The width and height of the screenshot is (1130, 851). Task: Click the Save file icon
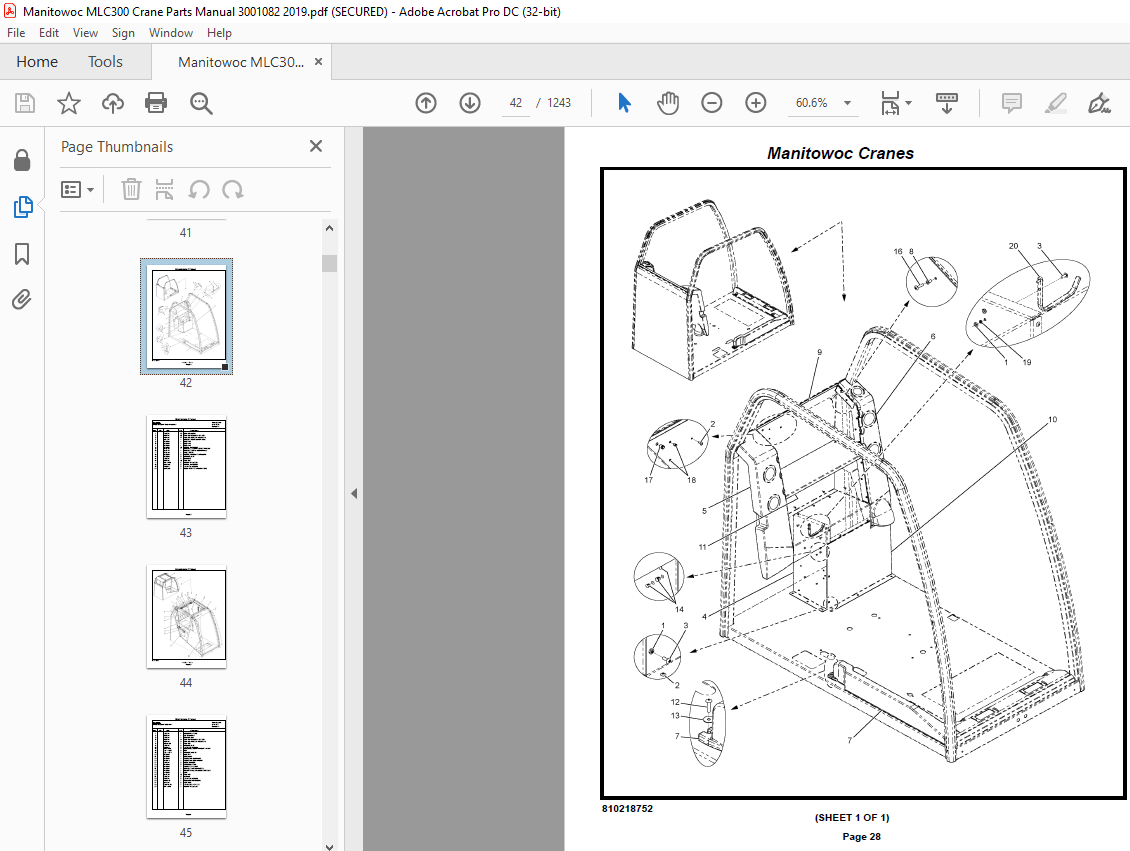point(25,103)
